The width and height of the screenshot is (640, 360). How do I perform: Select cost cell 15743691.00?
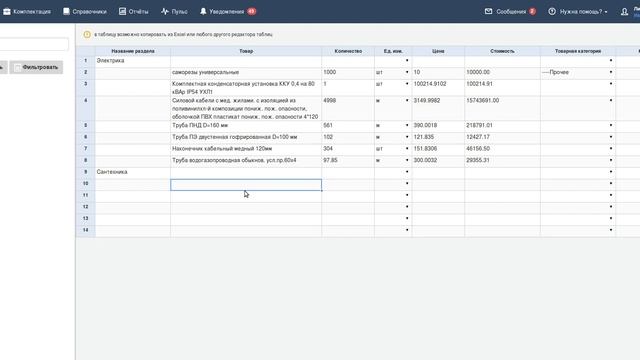tap(502, 109)
